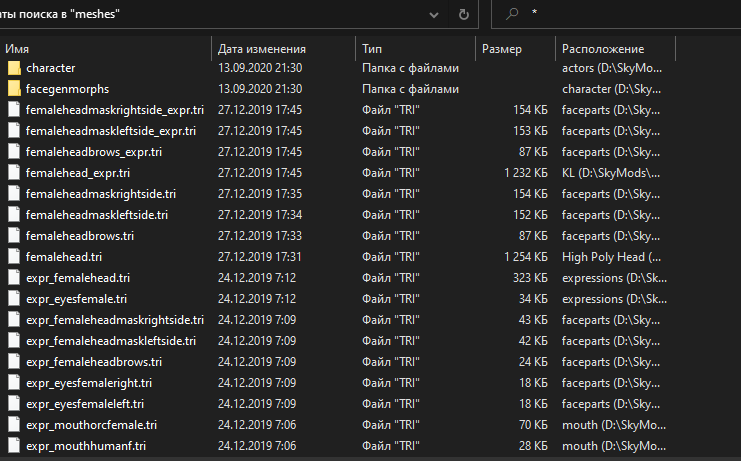Expand the address bar history dropdown

coord(434,15)
